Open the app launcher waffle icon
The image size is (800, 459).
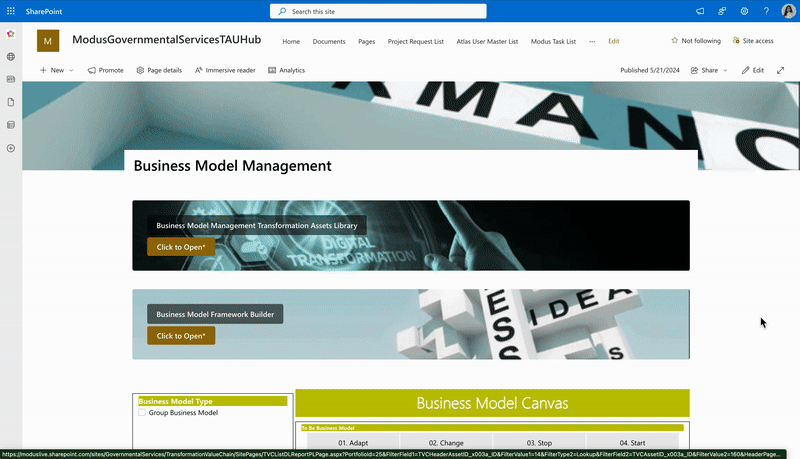11,11
